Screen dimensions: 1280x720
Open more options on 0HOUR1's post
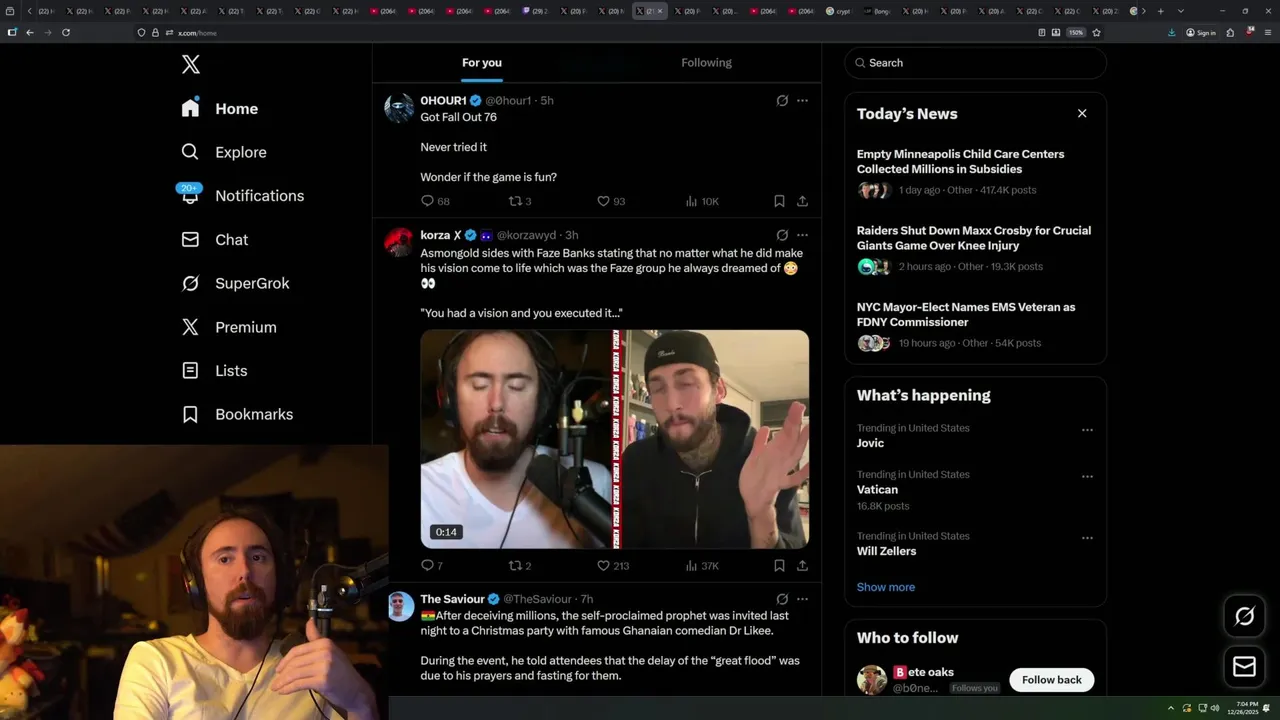(802, 101)
